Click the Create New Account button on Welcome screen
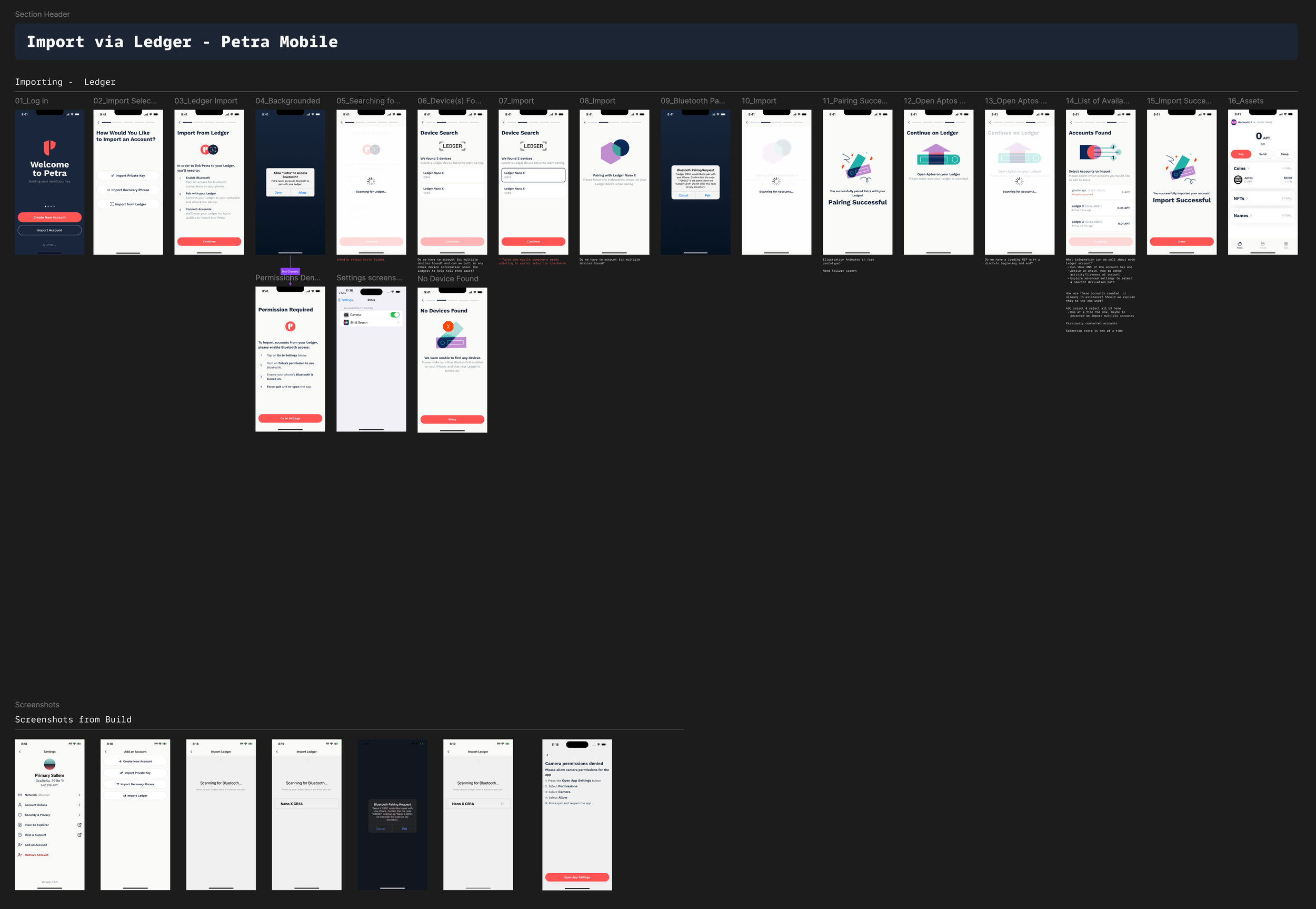Screen dimensions: 1316x909 tap(49, 218)
